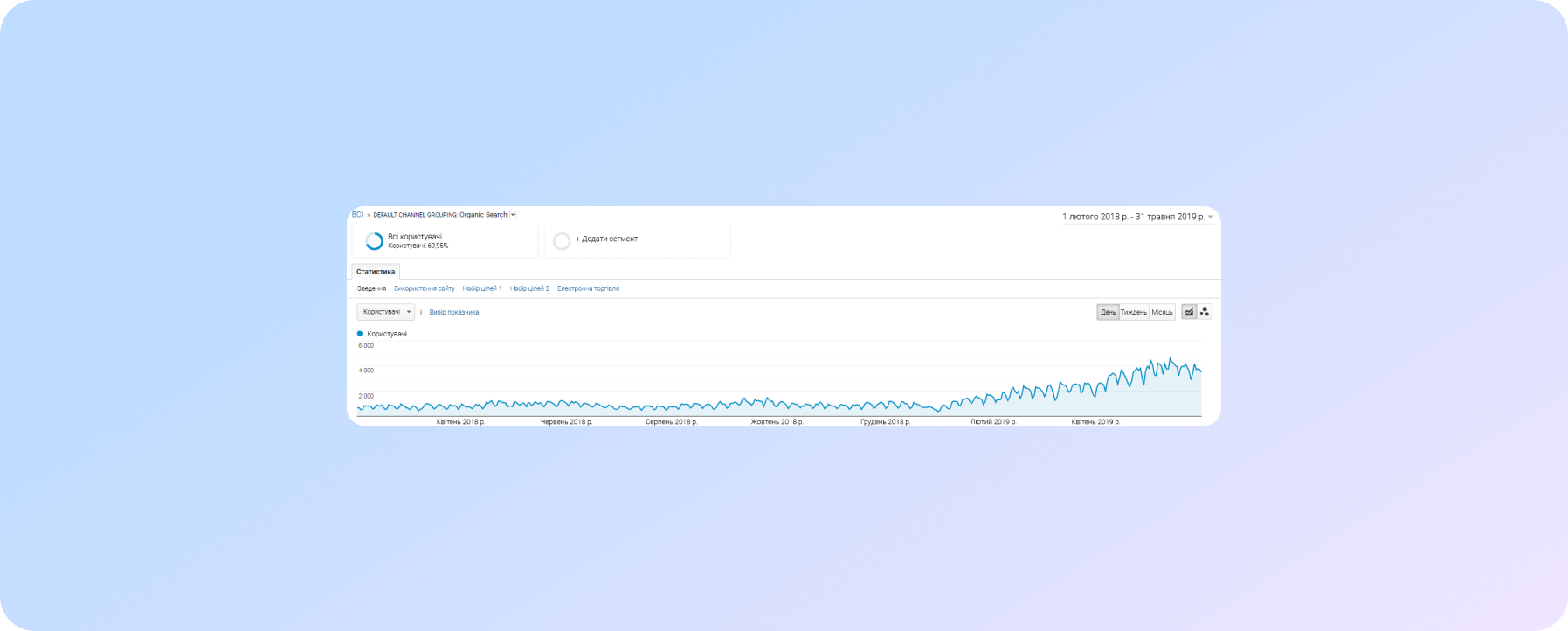1568x631 pixels.
Task: Click the Вибір показника link
Action: tap(454, 312)
